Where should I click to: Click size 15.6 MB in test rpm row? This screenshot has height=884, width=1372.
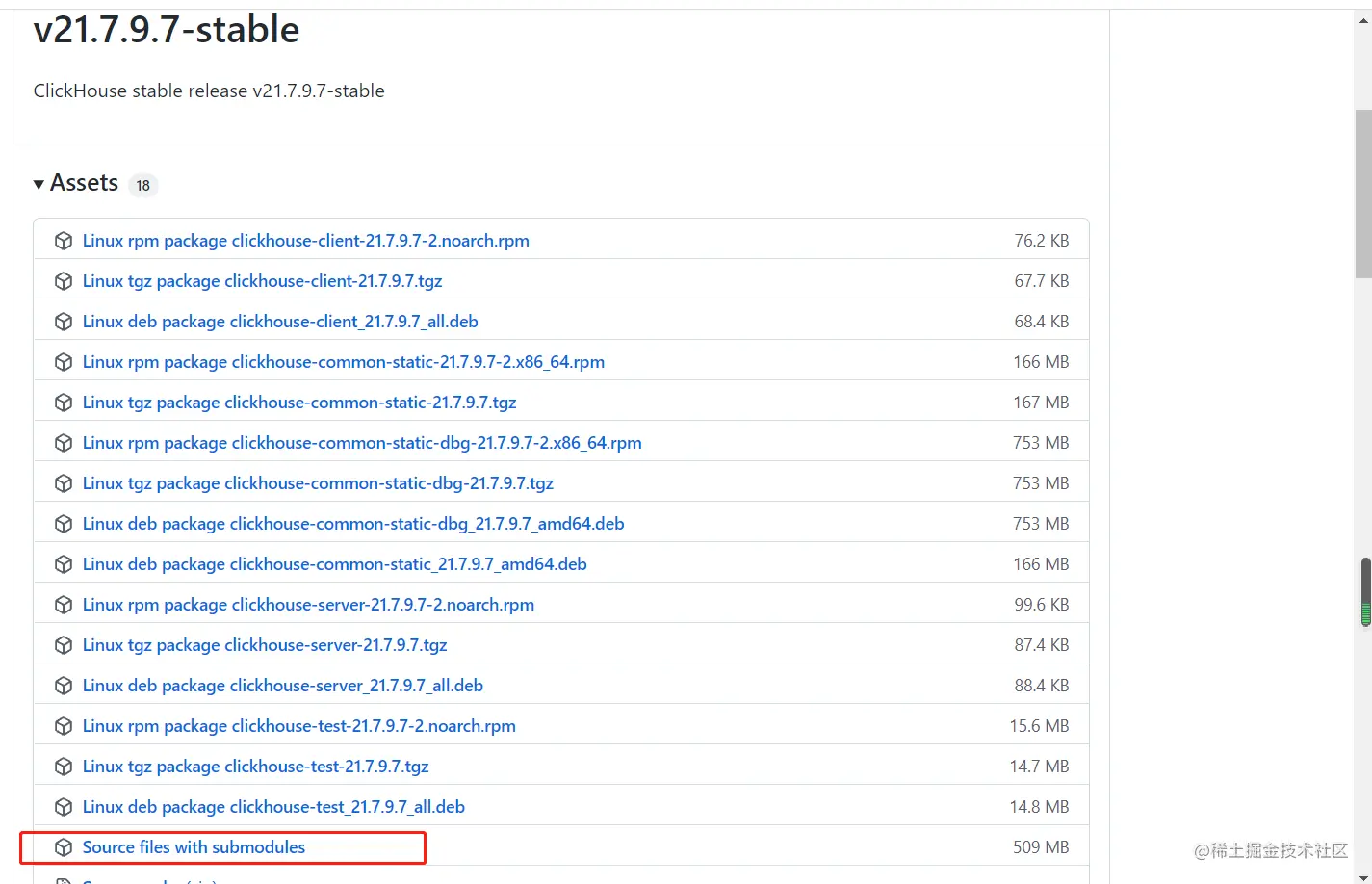pos(1039,726)
